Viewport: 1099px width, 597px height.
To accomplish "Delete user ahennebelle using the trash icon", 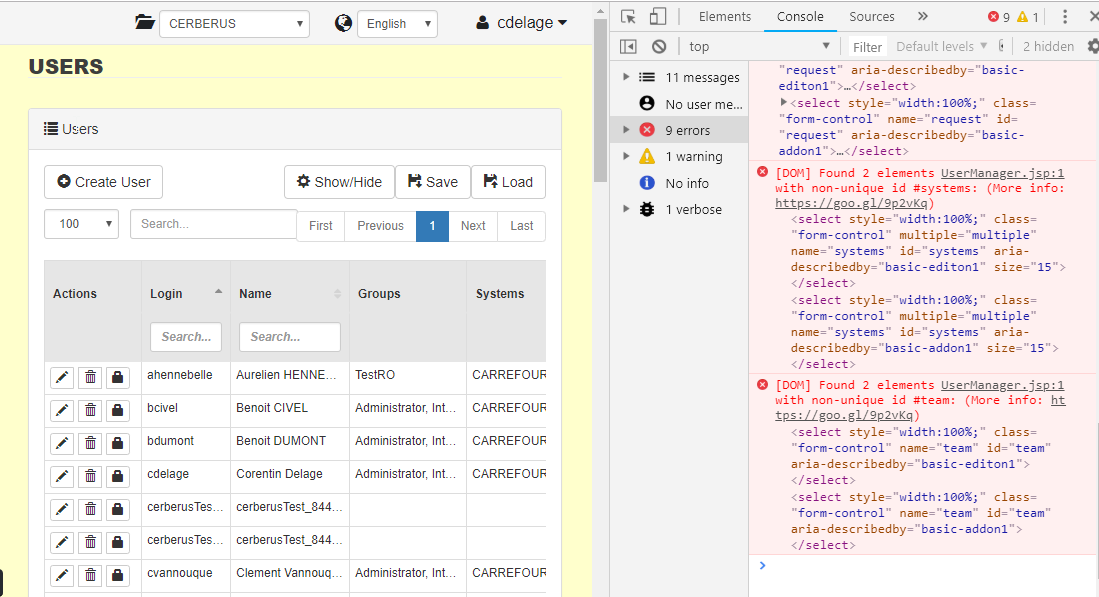I will [90, 375].
